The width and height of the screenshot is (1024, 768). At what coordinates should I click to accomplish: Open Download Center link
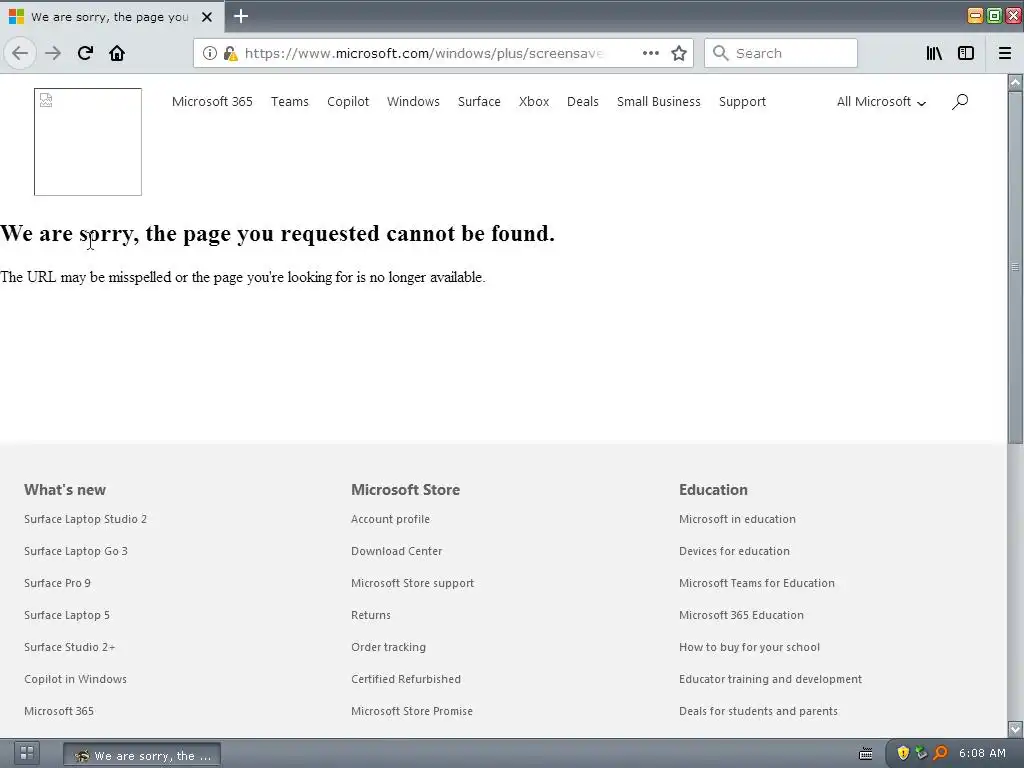(396, 551)
